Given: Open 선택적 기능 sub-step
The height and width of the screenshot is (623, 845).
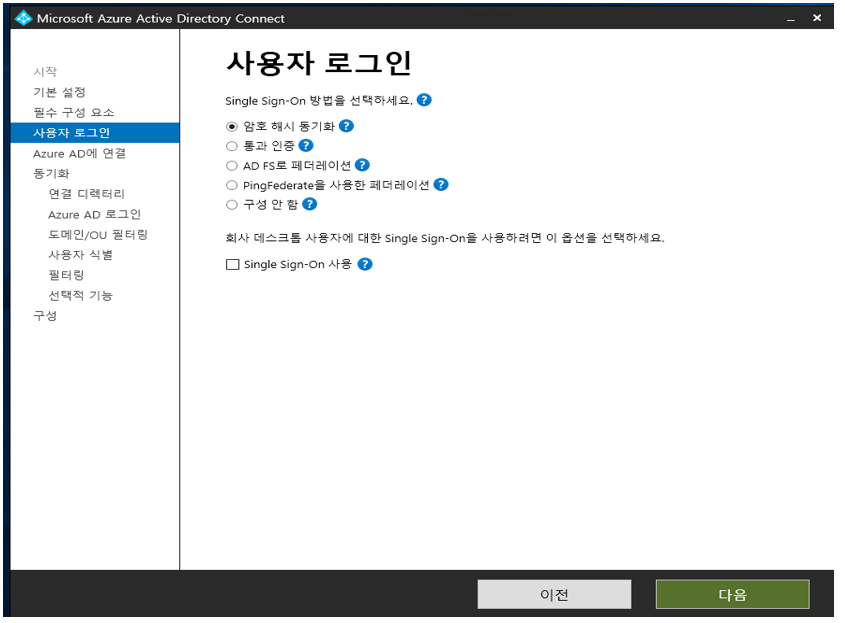Looking at the screenshot, I should point(81,295).
